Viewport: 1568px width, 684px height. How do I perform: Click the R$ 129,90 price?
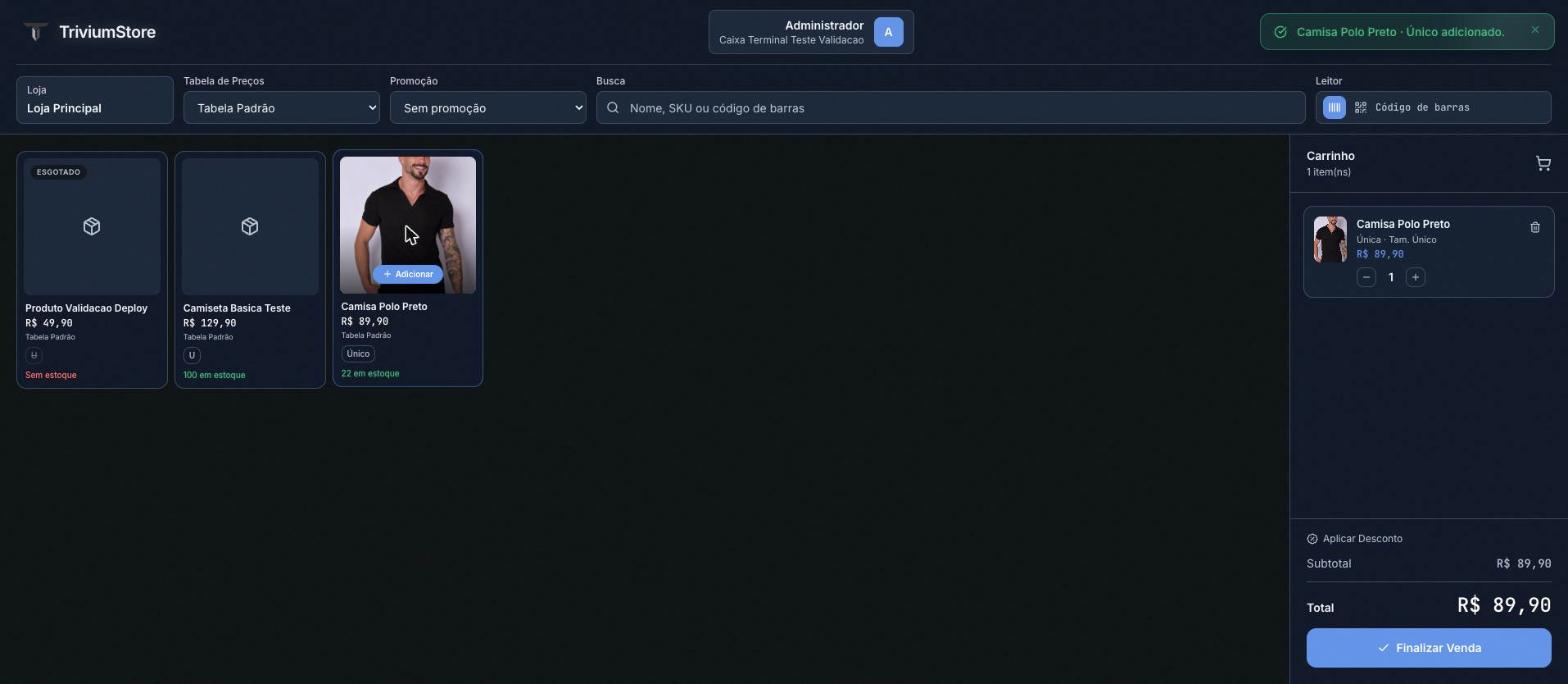[210, 323]
